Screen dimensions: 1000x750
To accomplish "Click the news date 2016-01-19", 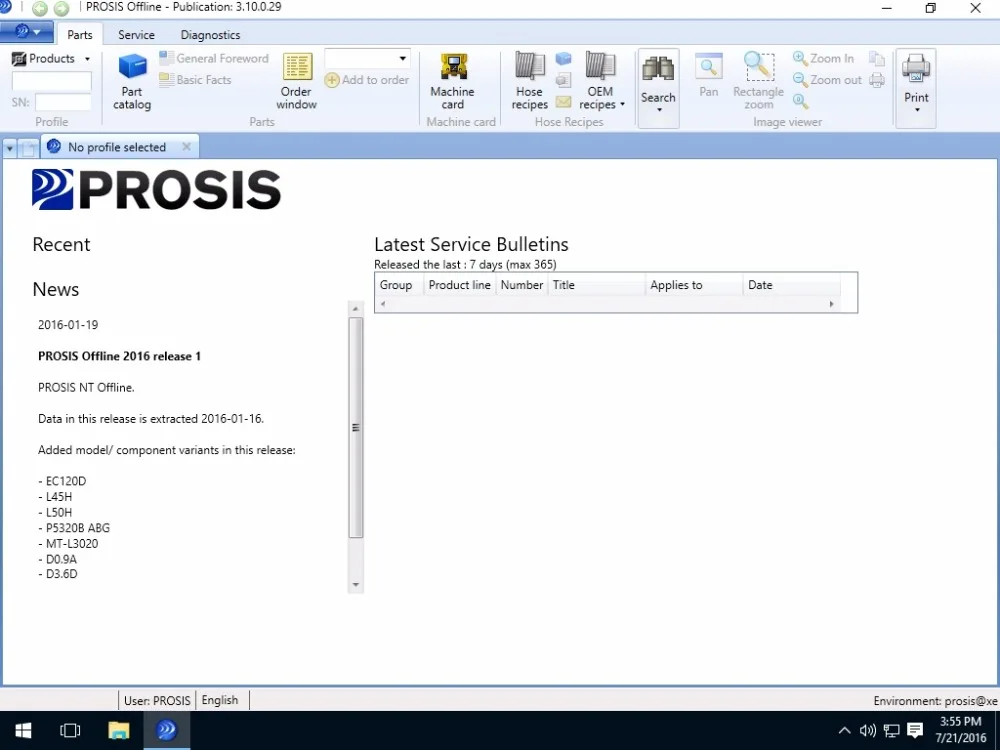I will point(68,325).
